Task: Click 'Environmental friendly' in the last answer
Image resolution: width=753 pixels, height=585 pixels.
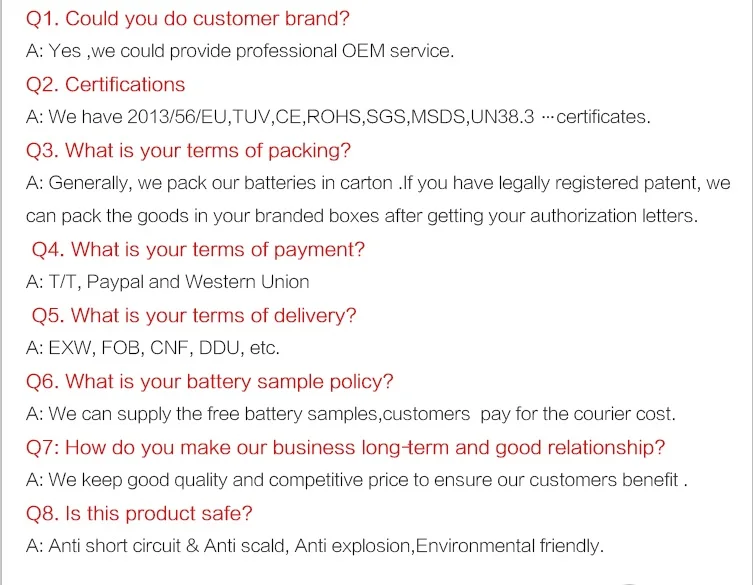Action: pos(508,546)
